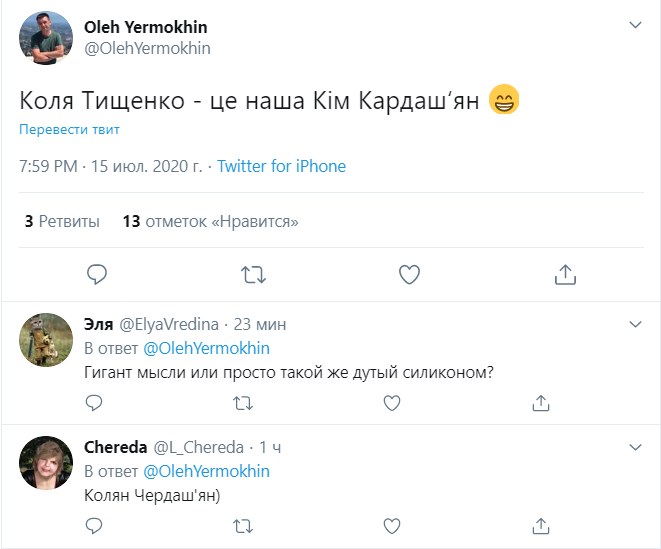
Task: Retweet Chereda's reply
Action: click(243, 525)
